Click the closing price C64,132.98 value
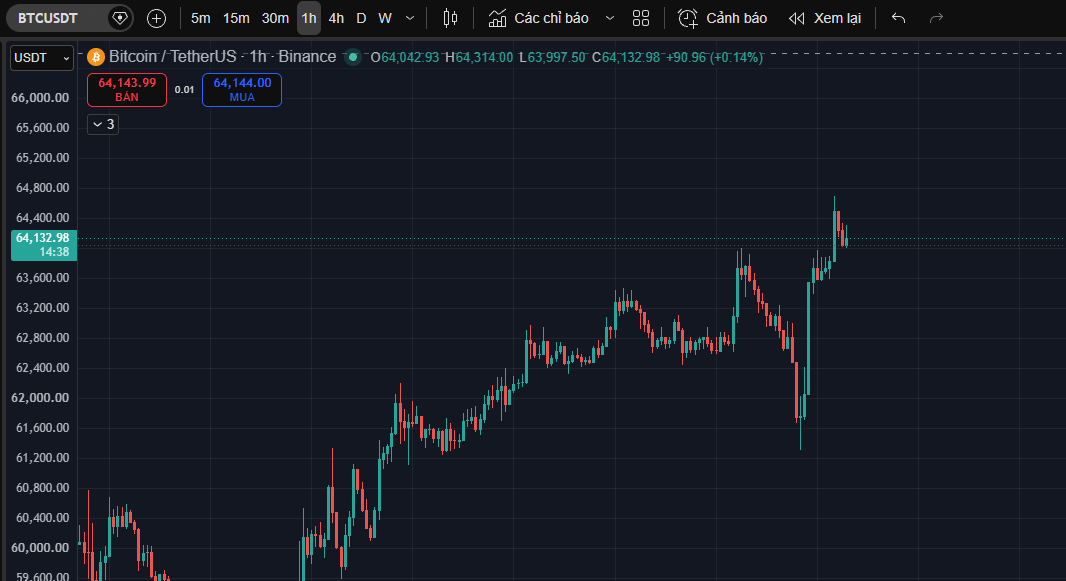Viewport: 1066px width, 581px height. 625,58
